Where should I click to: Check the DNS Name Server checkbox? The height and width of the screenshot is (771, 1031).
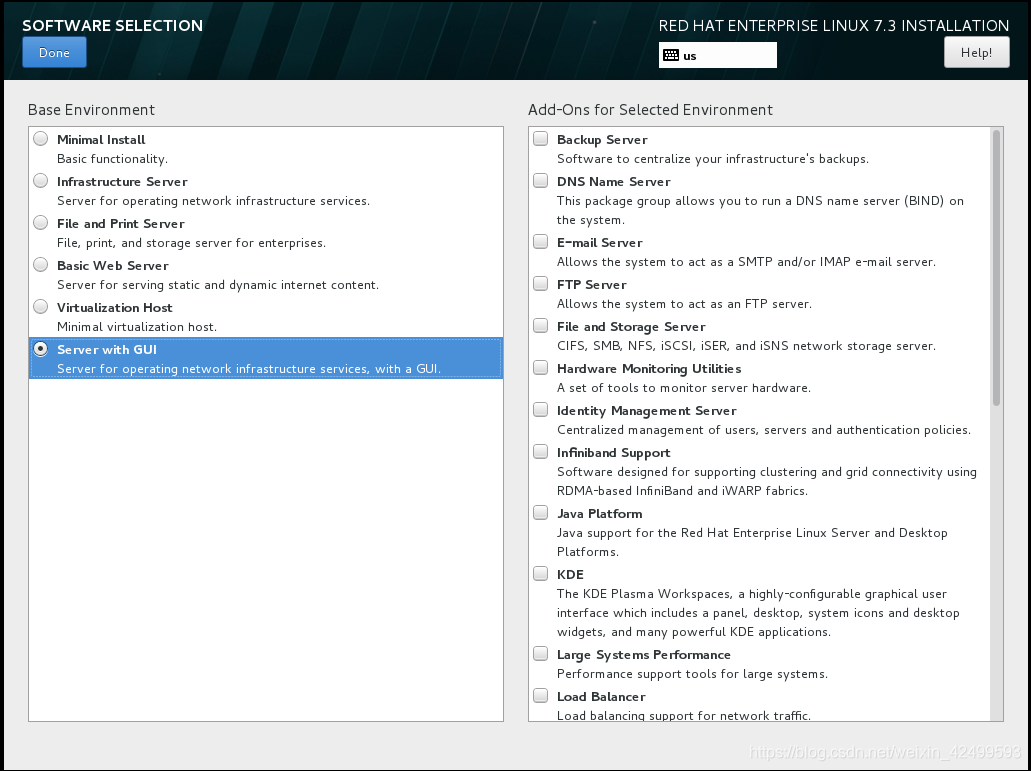tap(540, 181)
